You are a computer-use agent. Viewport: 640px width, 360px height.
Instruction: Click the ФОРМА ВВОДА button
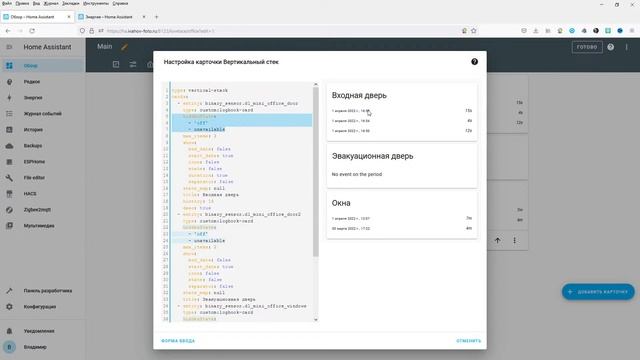178,341
